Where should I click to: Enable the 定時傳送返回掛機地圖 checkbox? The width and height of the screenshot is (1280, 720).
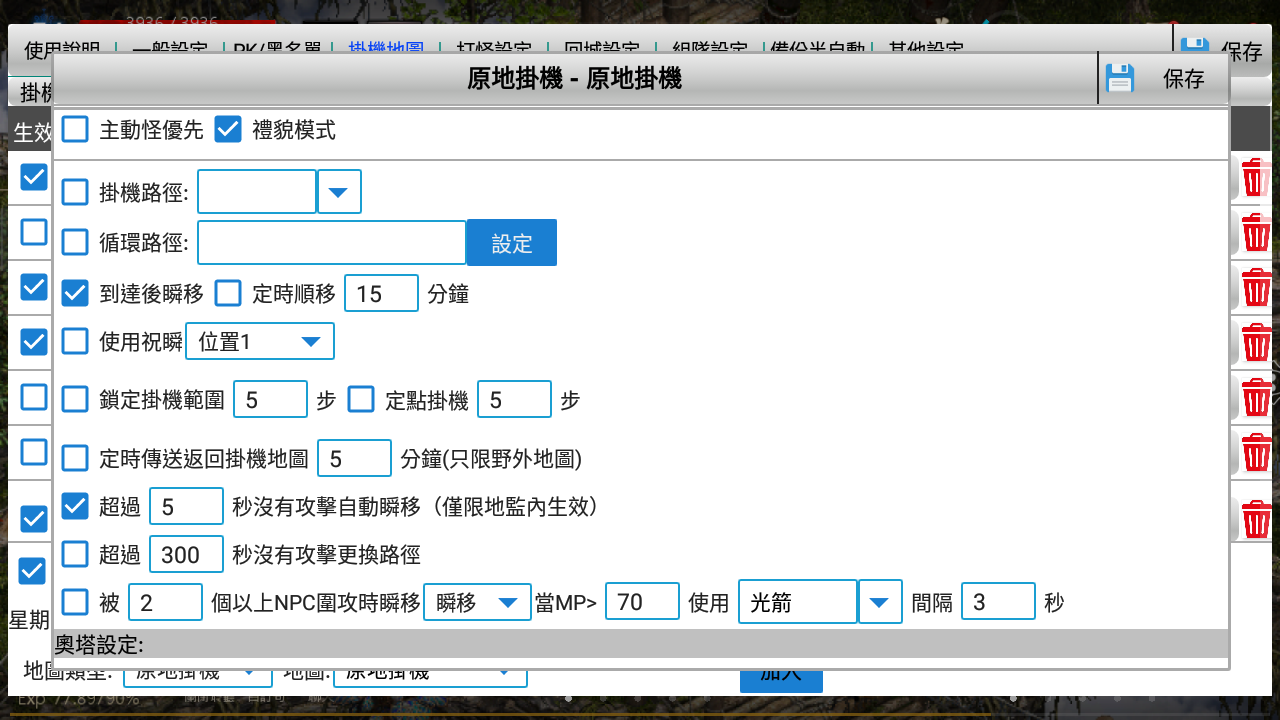click(75, 458)
